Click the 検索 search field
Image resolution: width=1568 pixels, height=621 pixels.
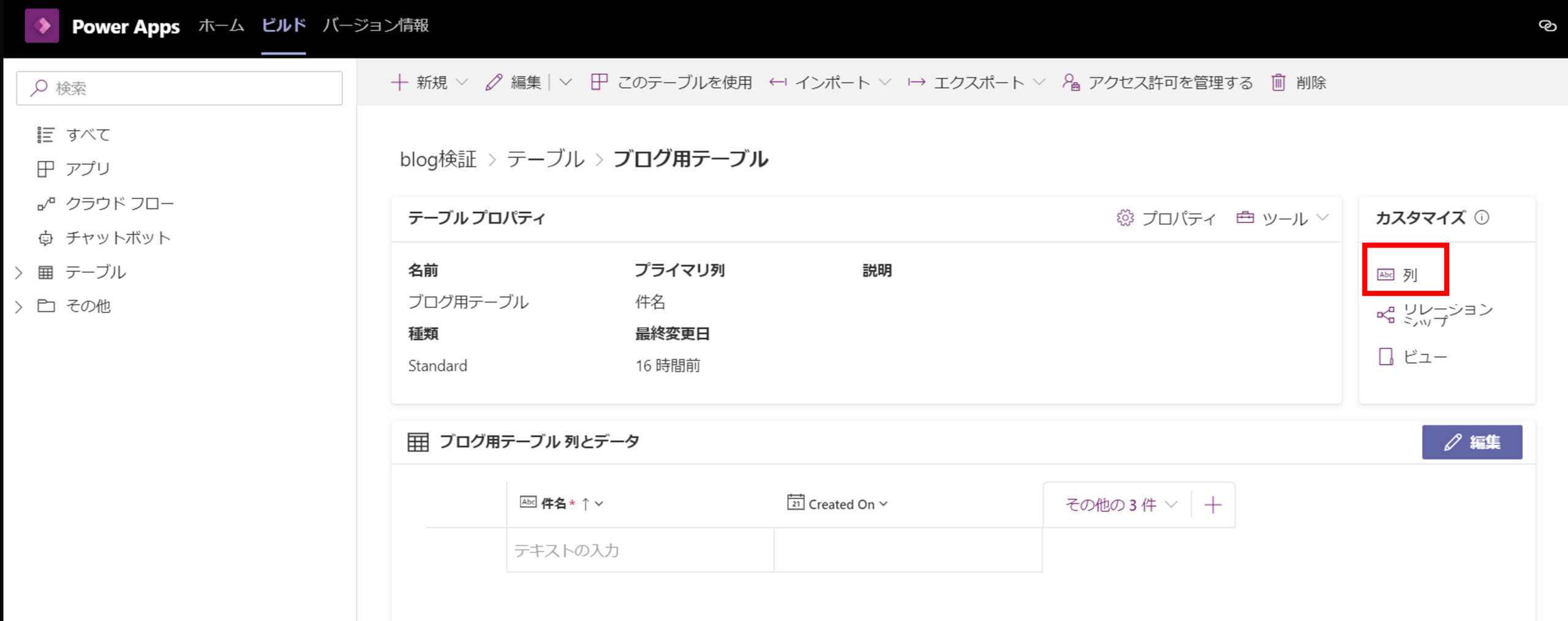tap(179, 88)
